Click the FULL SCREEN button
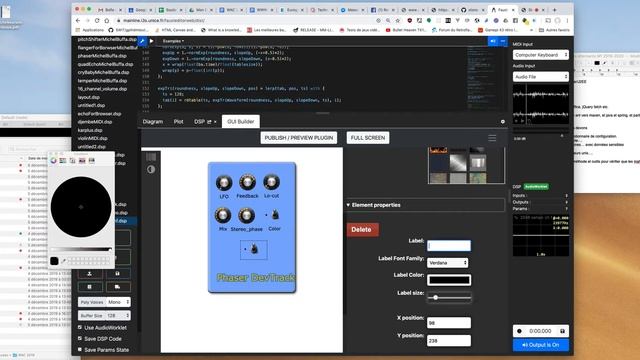Screen dimensions: 640x360 368,138
